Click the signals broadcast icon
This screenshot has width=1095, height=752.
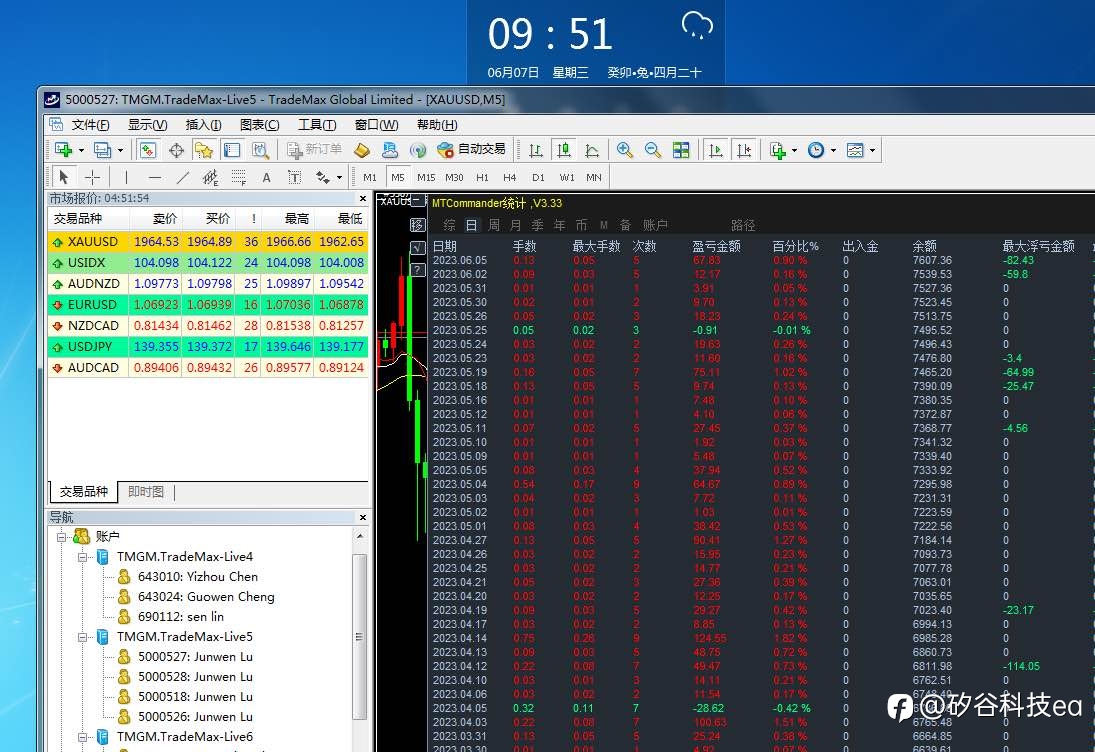click(418, 149)
